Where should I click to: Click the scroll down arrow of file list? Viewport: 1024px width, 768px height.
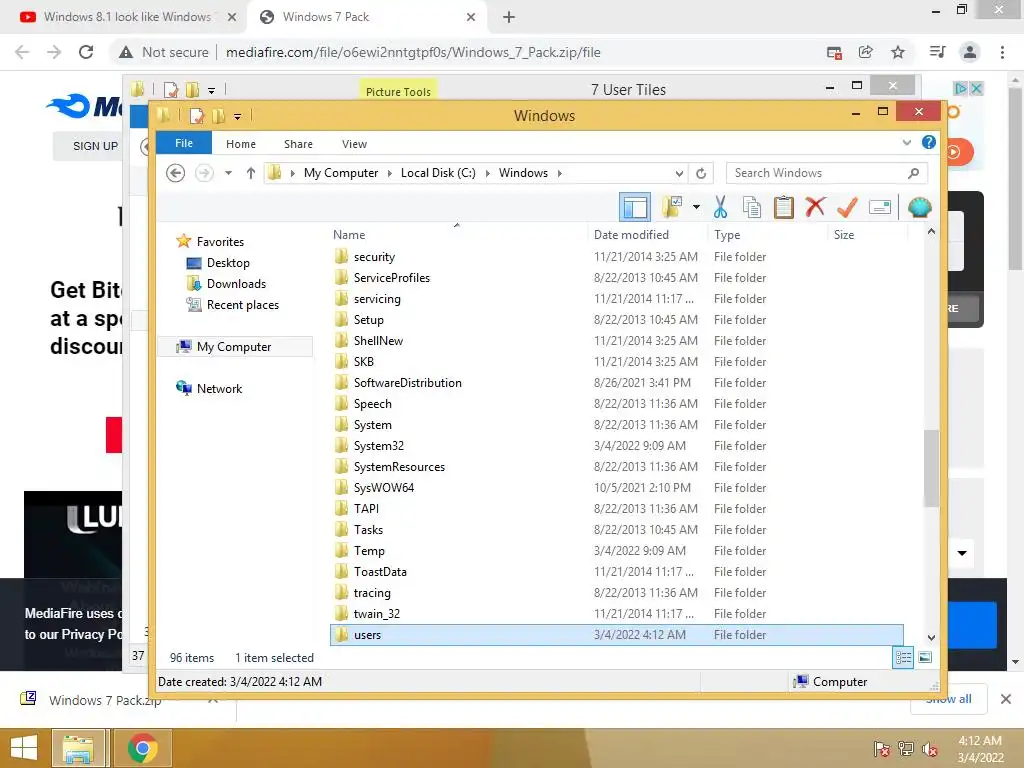coord(931,638)
